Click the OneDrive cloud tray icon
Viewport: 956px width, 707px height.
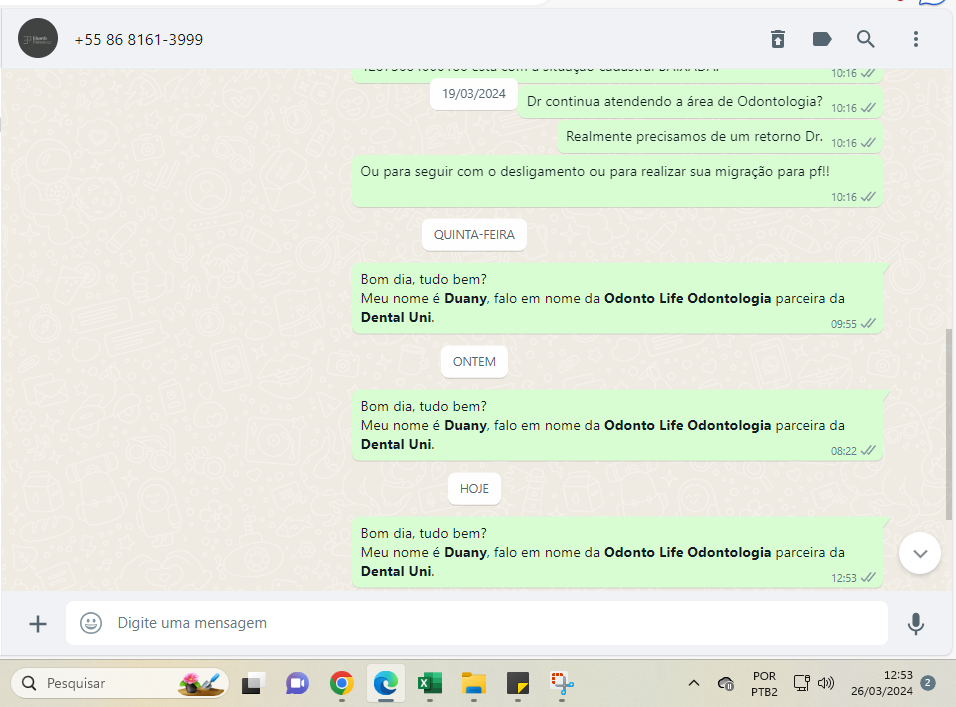pos(726,683)
